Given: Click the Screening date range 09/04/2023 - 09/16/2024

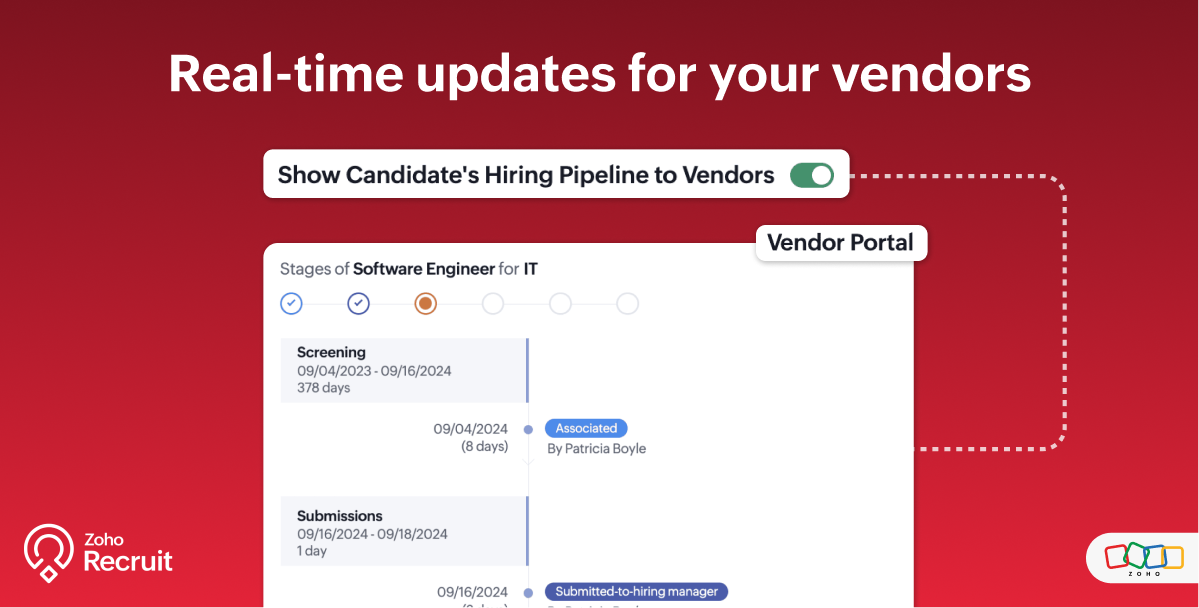Looking at the screenshot, I should pyautogui.click(x=374, y=371).
